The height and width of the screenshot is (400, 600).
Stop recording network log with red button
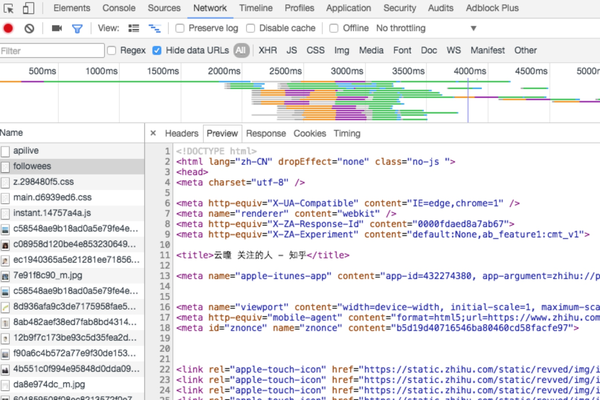coord(9,29)
